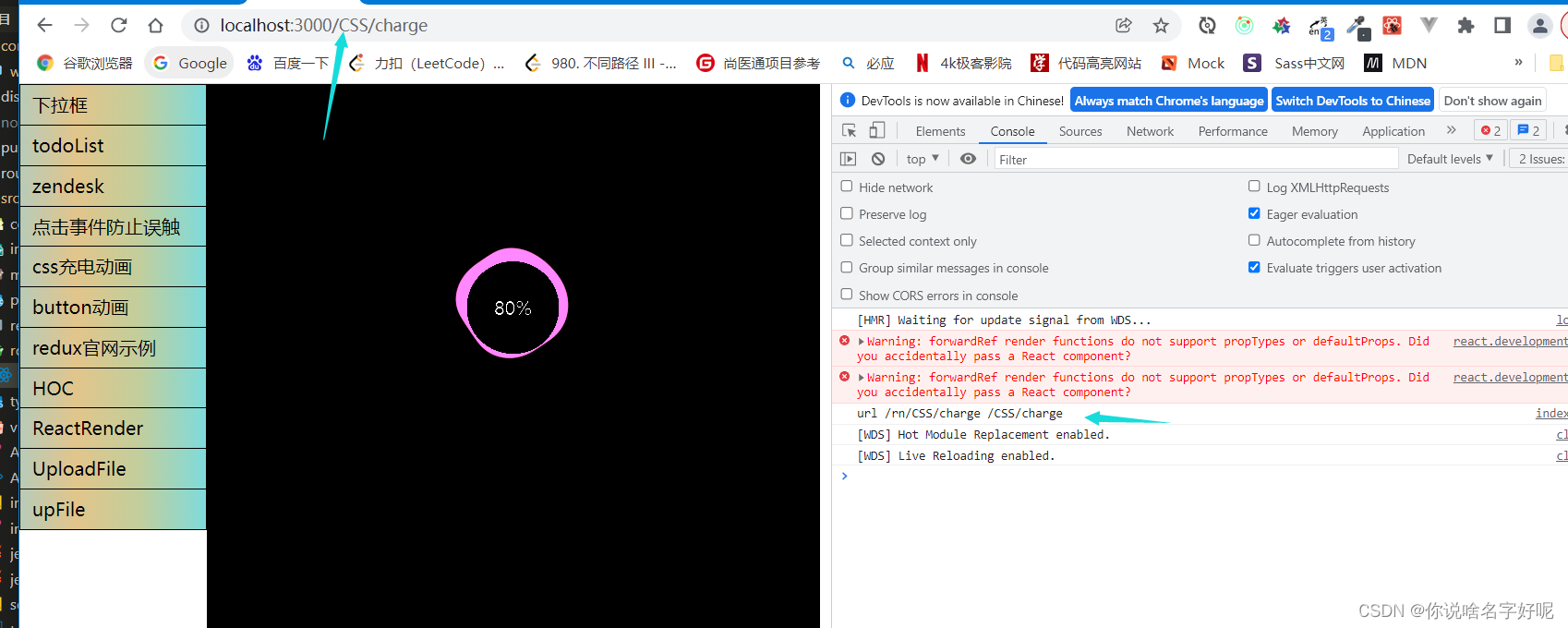
Task: Switch to Application tab
Action: (x=1393, y=131)
